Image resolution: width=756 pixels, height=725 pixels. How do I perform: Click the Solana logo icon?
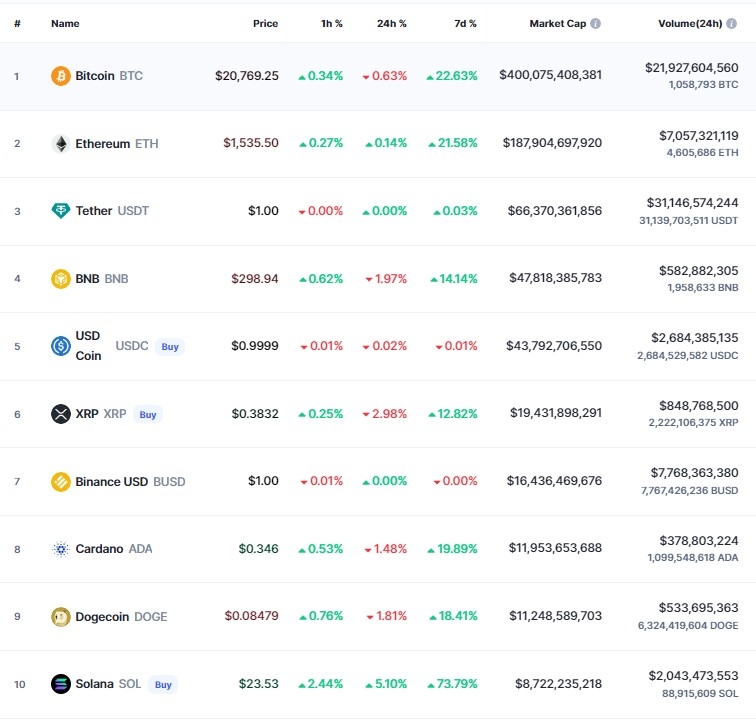pos(61,685)
